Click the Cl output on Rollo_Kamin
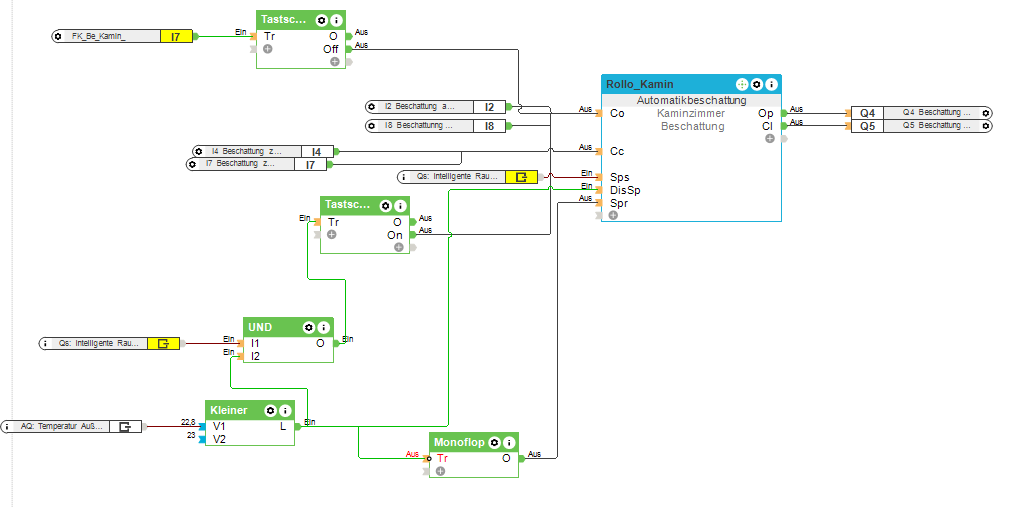Screen dimensions: 1011x507 click(767, 126)
